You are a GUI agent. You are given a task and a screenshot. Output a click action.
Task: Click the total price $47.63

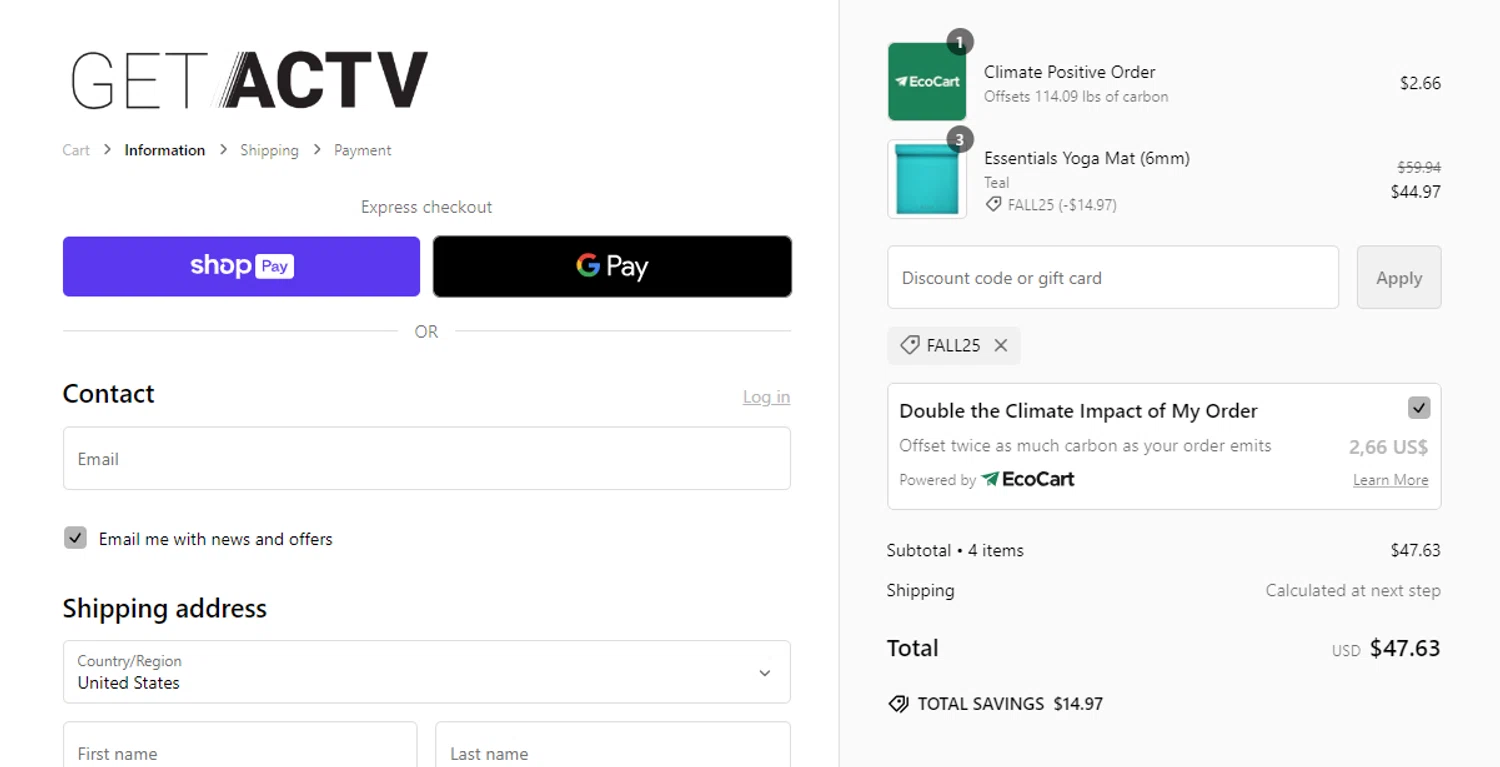pos(1404,648)
